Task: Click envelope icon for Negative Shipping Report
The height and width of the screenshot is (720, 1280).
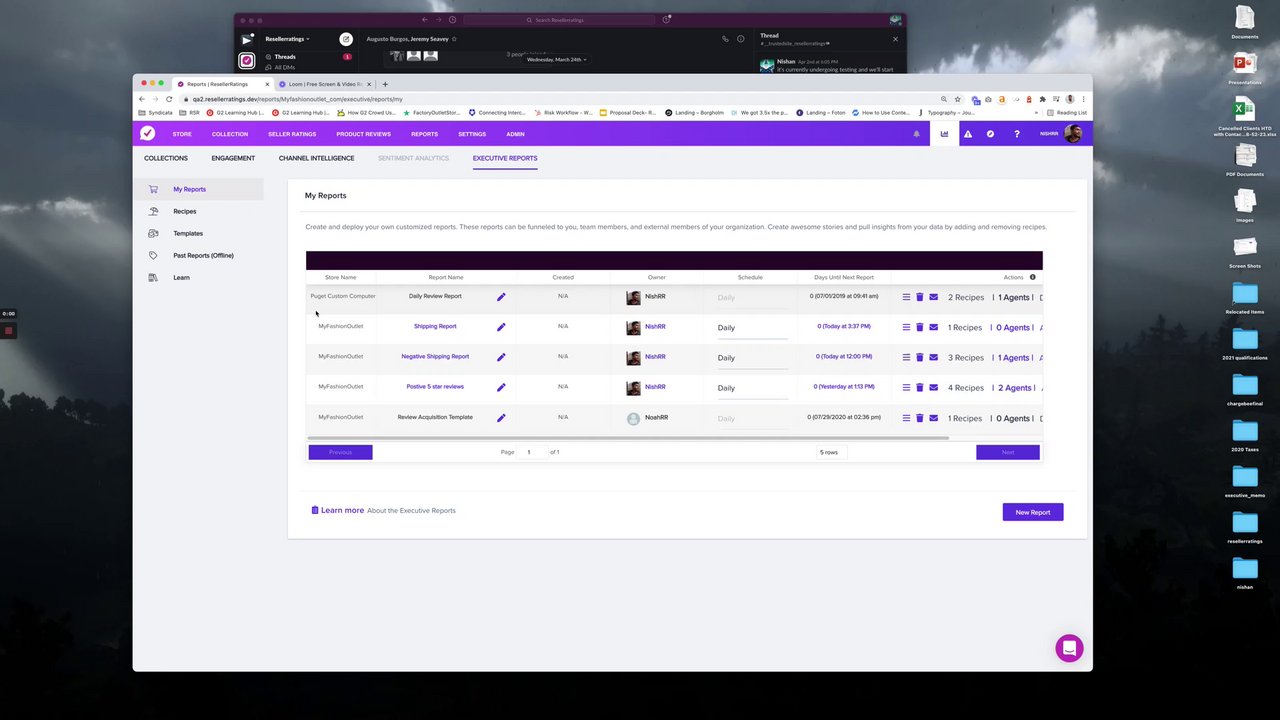Action: pos(933,357)
